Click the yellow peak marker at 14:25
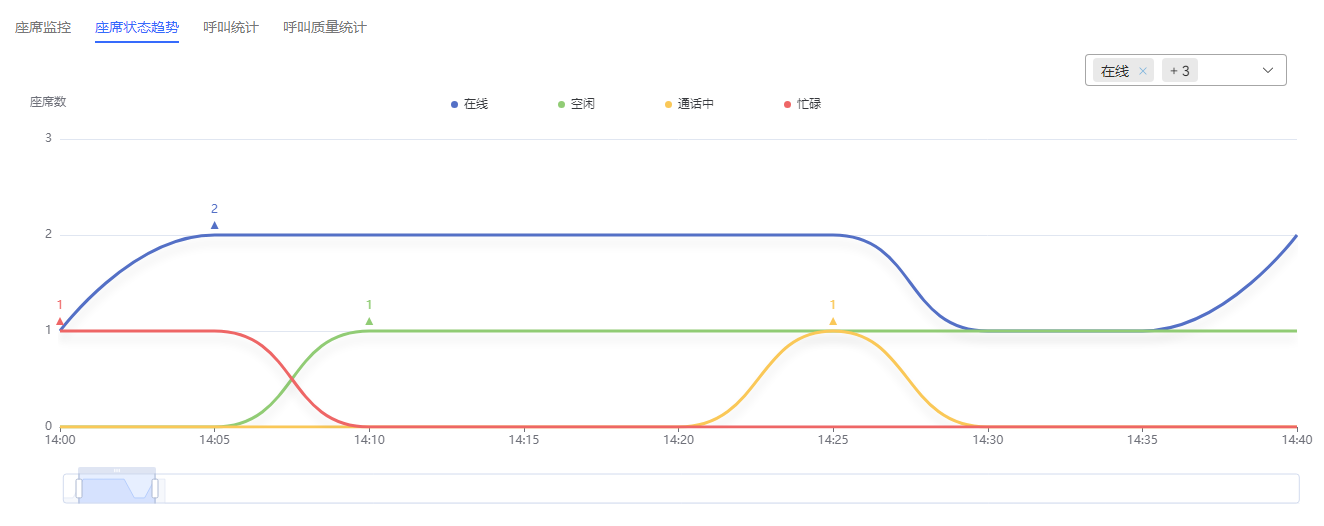The height and width of the screenshot is (526, 1324). coord(833,322)
